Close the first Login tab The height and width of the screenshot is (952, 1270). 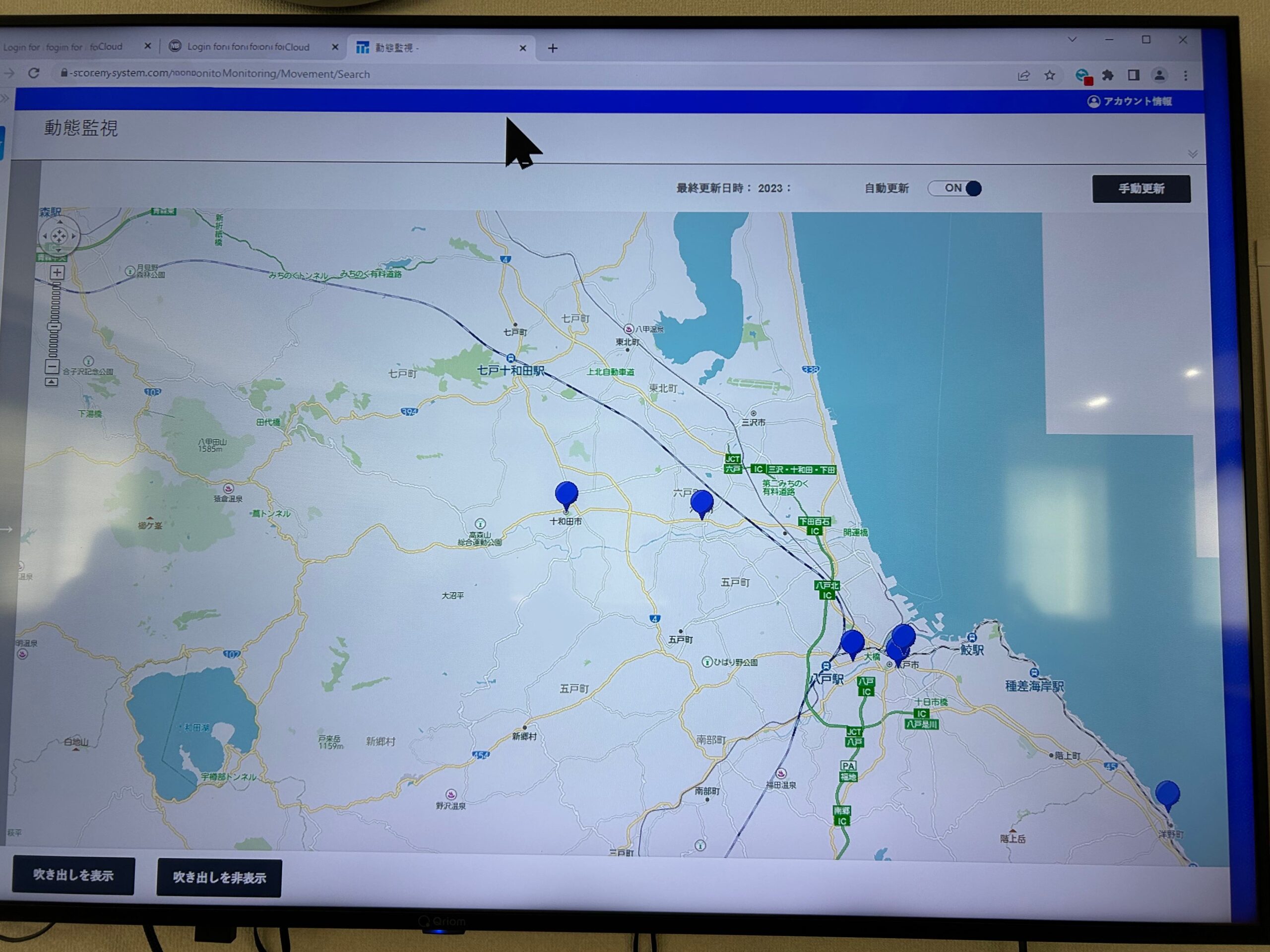[147, 46]
